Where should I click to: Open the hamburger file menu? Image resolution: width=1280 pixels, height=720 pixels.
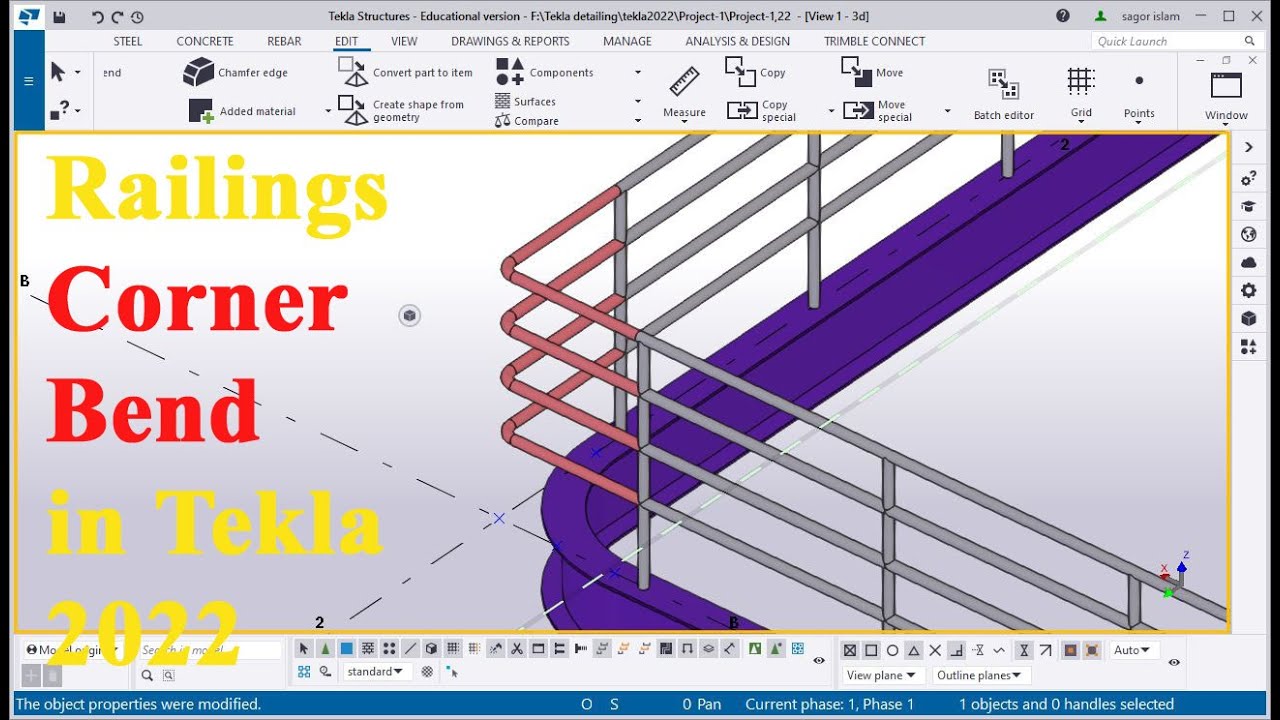[x=28, y=81]
